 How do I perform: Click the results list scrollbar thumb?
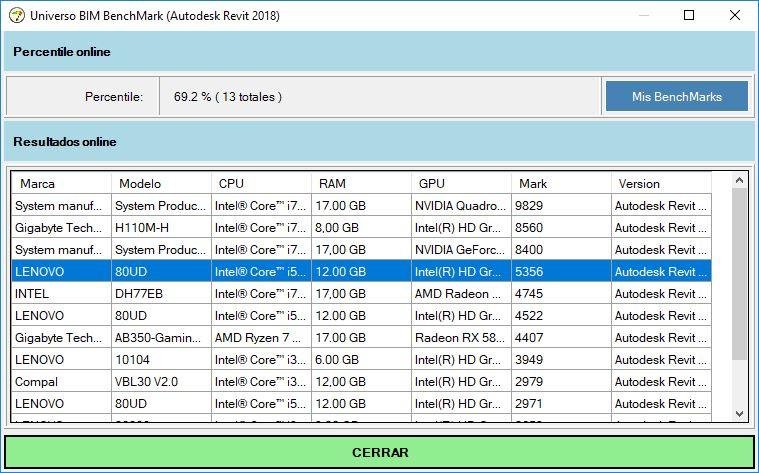739,274
